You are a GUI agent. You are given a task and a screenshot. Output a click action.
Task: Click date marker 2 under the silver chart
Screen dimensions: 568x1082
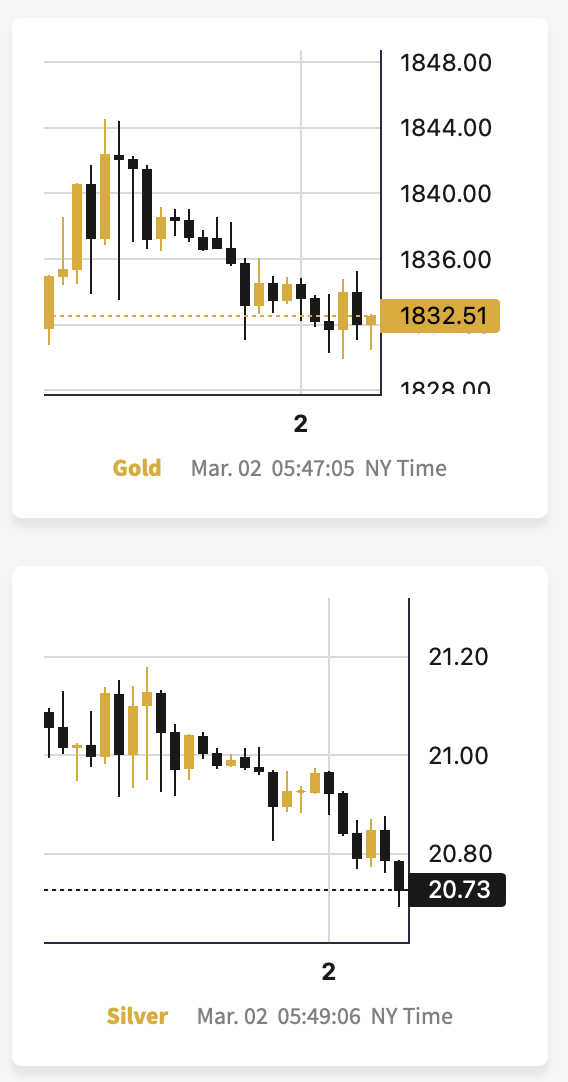point(329,972)
